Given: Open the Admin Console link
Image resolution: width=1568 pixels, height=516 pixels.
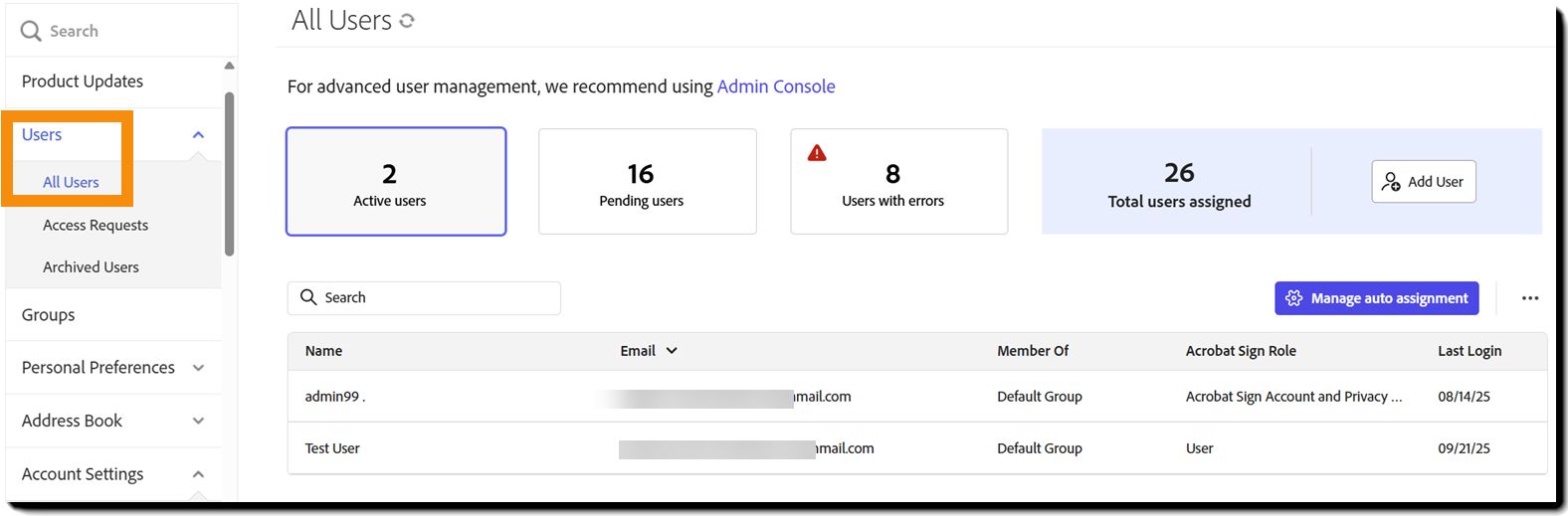Looking at the screenshot, I should coord(776,86).
